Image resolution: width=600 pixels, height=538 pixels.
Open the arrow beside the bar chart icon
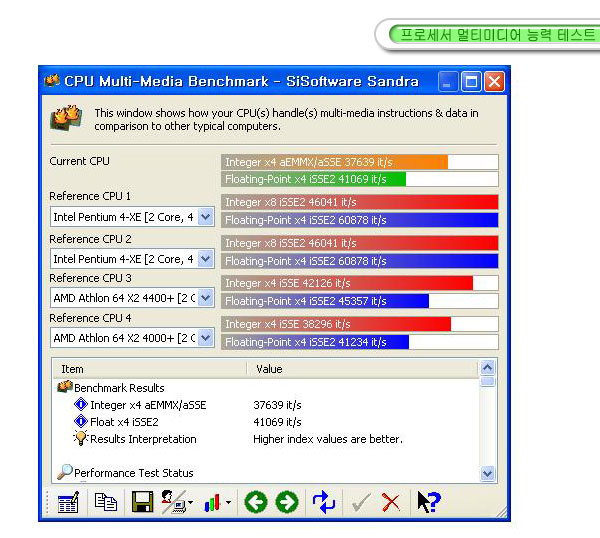[228, 502]
